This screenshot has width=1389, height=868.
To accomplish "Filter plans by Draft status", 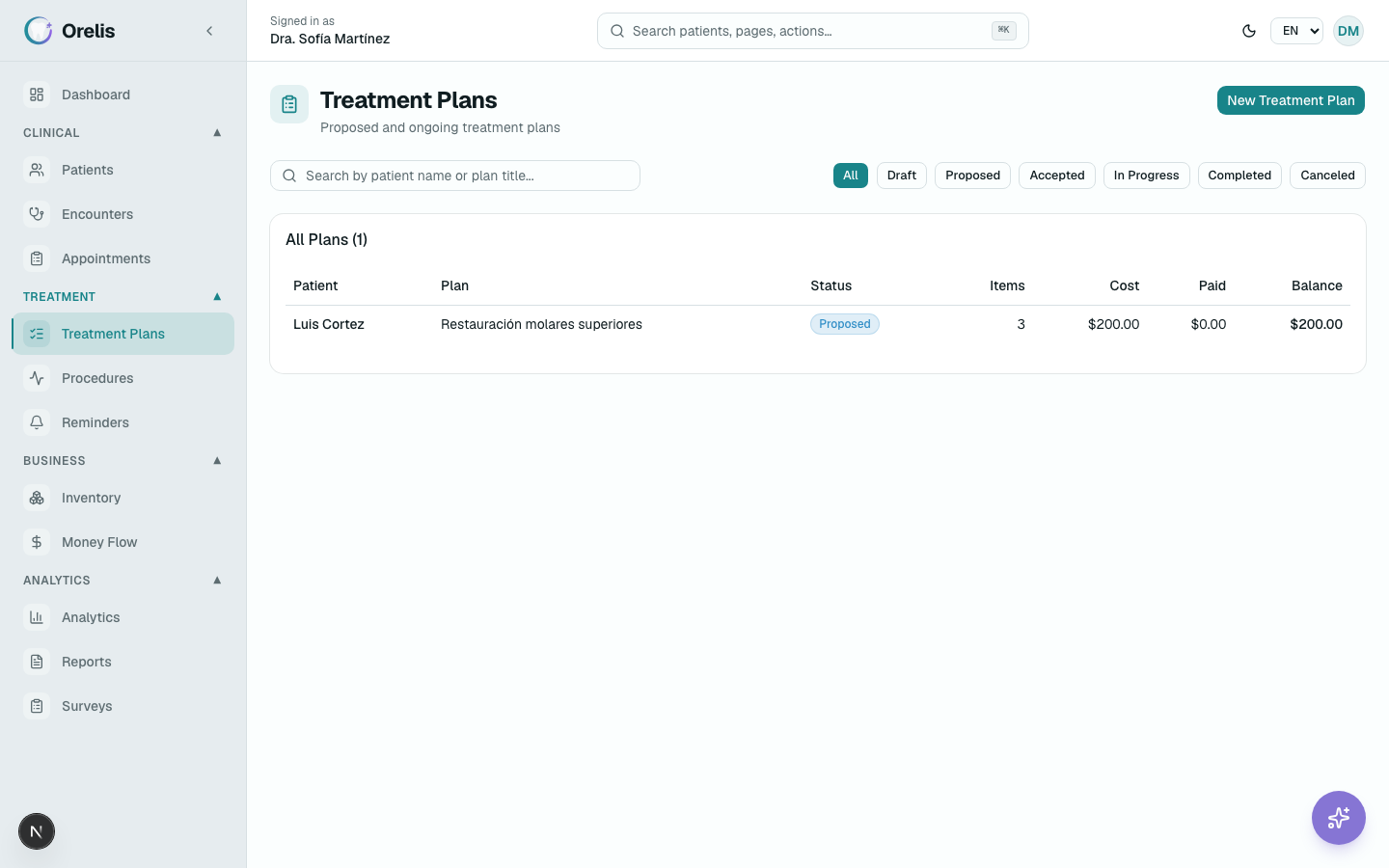I will [902, 176].
